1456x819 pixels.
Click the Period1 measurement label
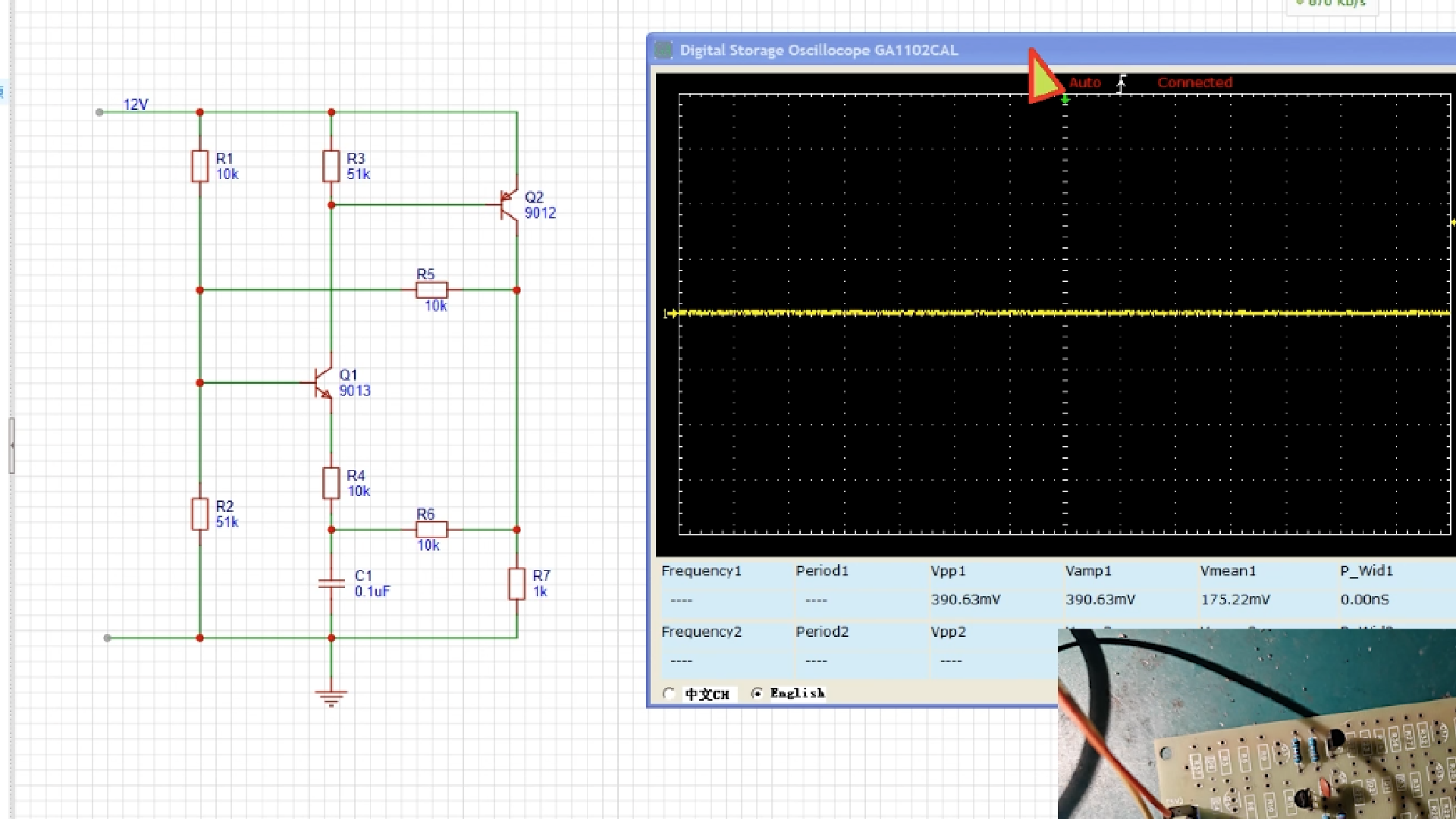pos(822,571)
